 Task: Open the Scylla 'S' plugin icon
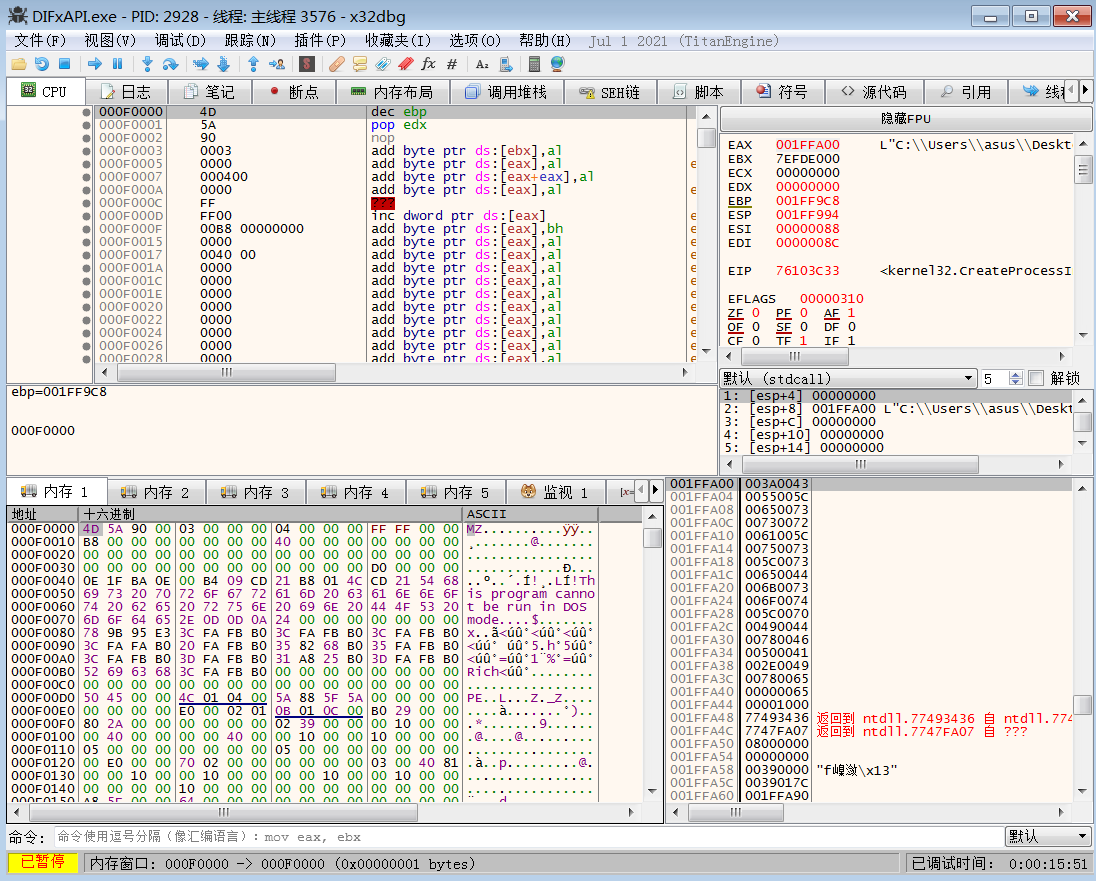(x=307, y=63)
